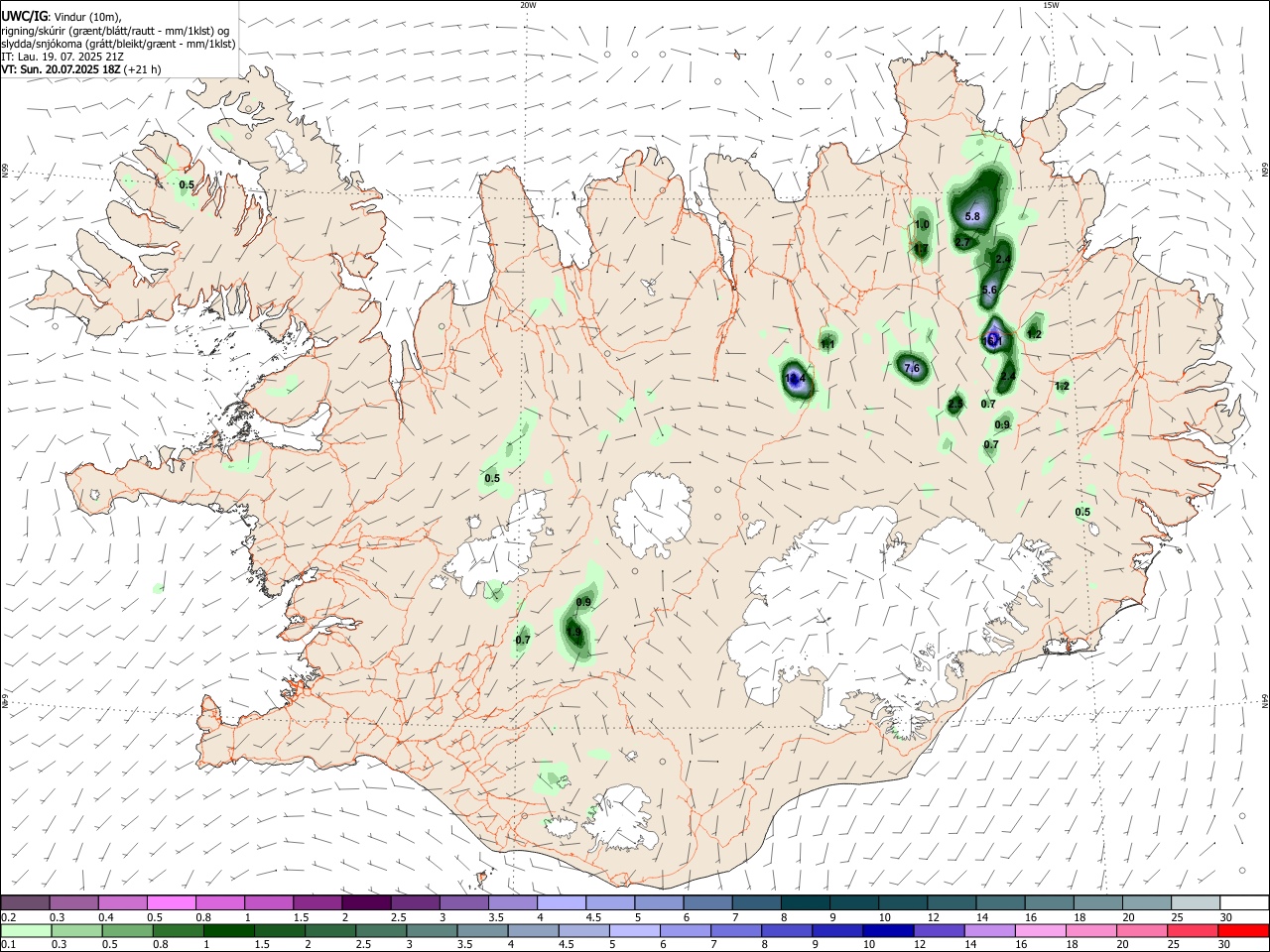
Task: Click the pale grey swatch between 25 and 30, upper legend
Action: coord(1196,903)
